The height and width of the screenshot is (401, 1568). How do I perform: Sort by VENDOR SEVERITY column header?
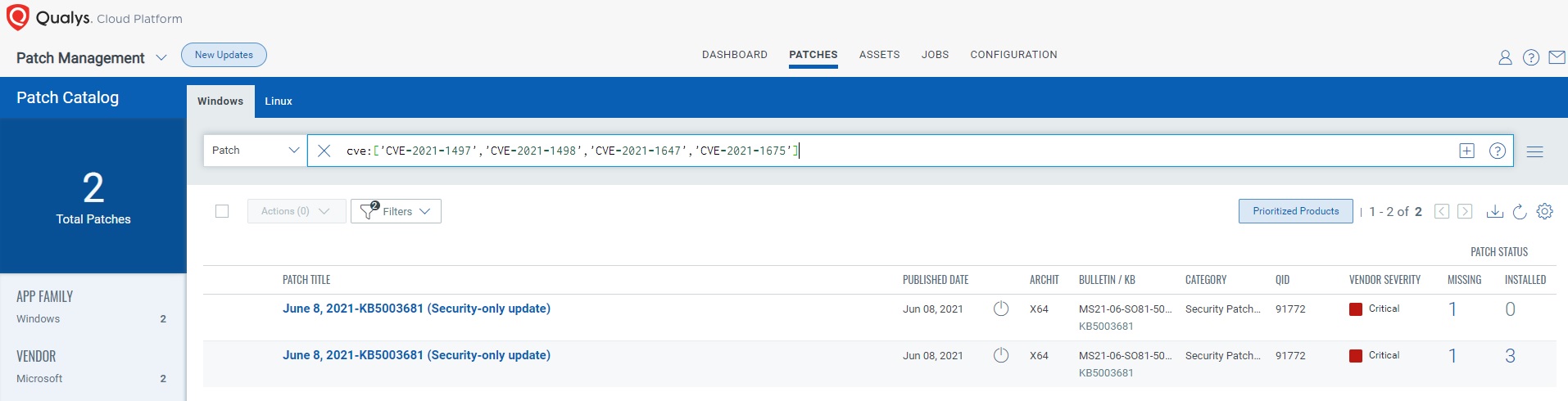pos(1384,280)
